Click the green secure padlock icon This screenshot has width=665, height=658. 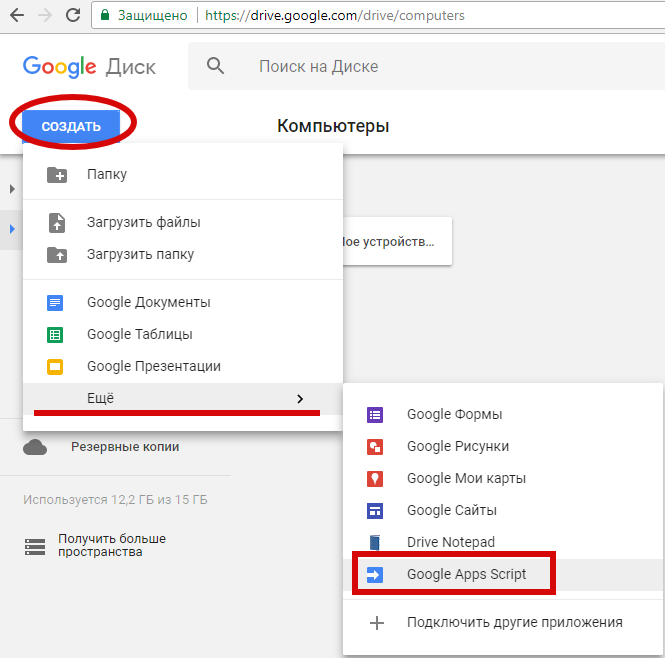105,15
